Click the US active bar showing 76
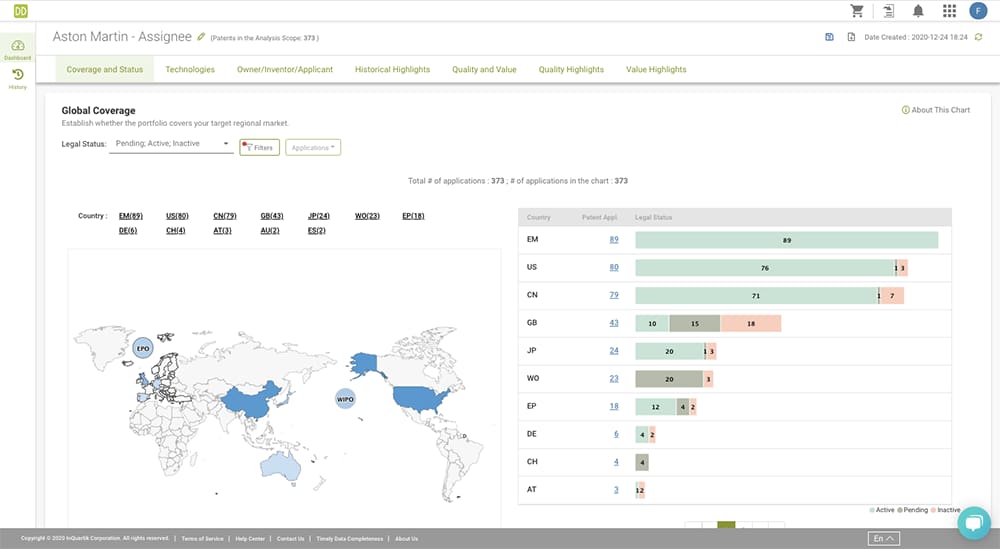The height and width of the screenshot is (549, 1000). click(x=765, y=268)
